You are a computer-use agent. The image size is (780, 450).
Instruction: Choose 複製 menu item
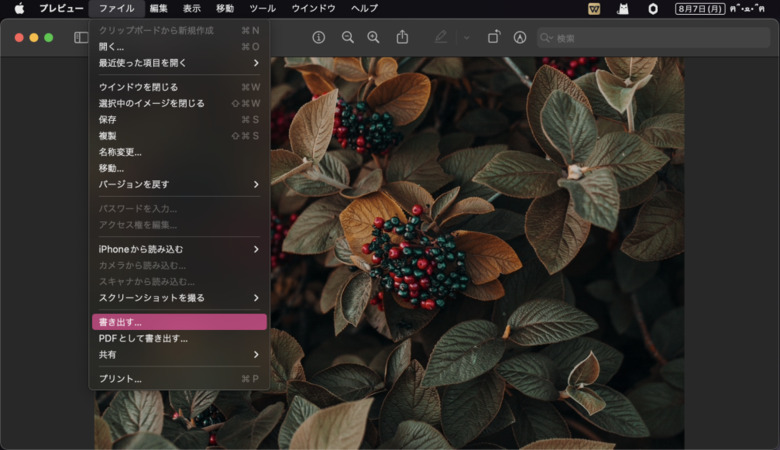(179, 136)
